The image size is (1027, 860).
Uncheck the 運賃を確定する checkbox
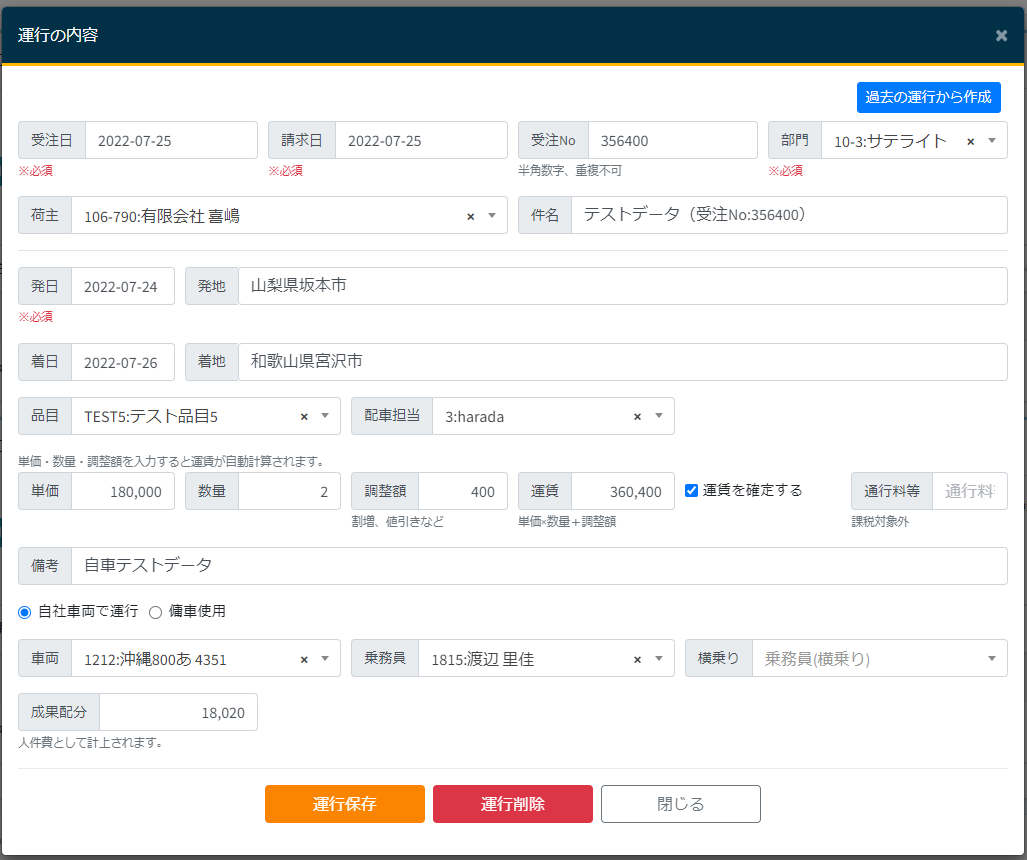pos(690,489)
